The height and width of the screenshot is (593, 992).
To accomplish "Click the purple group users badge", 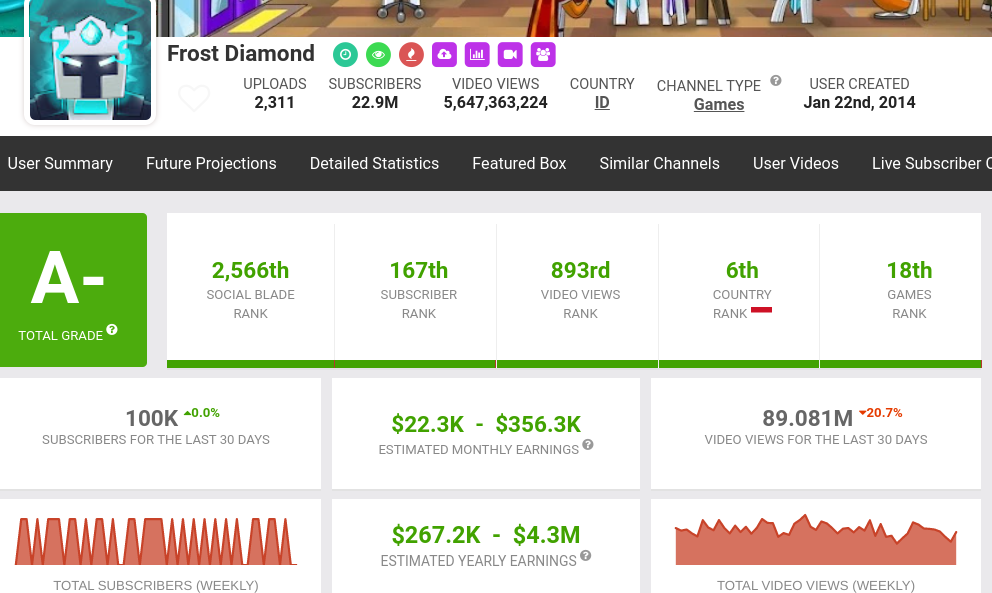I will click(x=543, y=54).
